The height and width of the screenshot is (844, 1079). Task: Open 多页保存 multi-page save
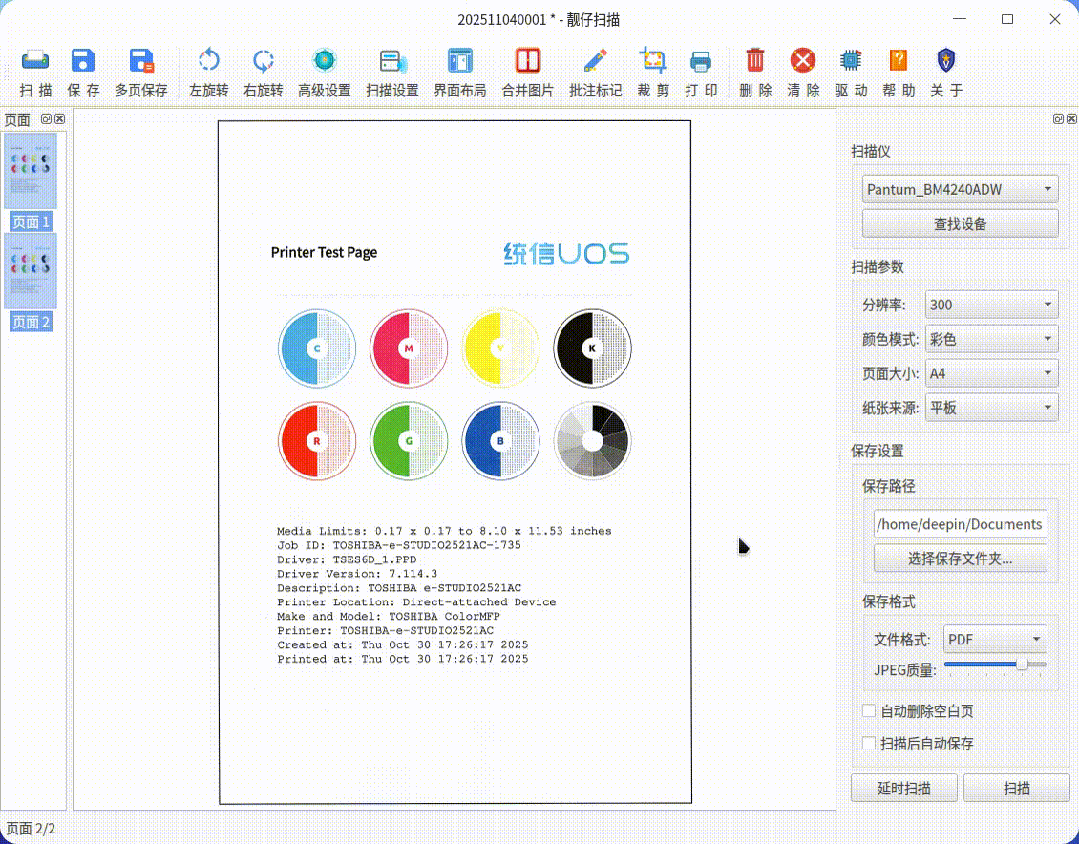pos(141,72)
